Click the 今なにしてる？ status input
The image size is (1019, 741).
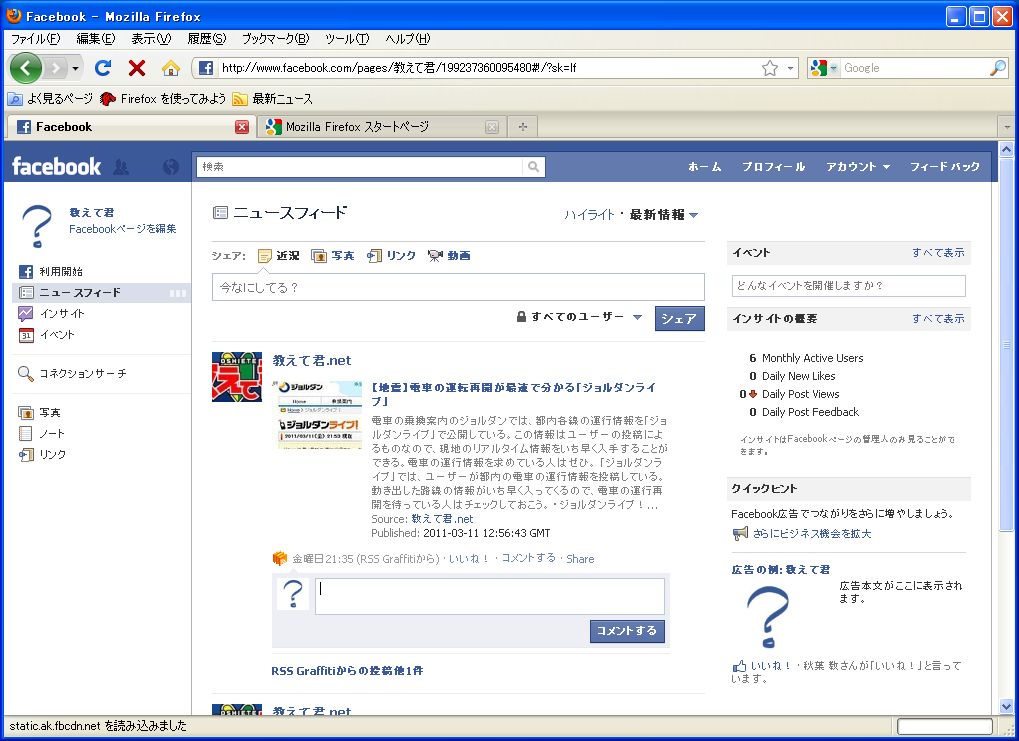(458, 287)
